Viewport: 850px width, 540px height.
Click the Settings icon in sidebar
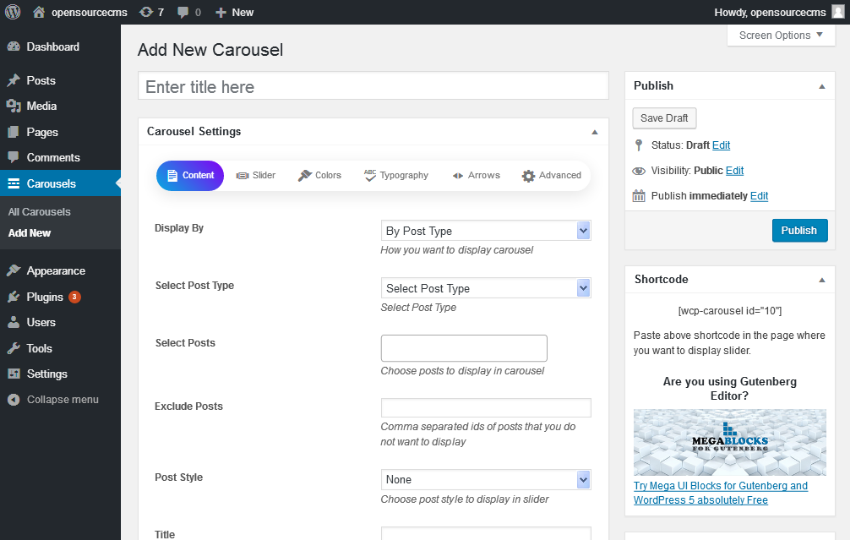click(x=14, y=374)
